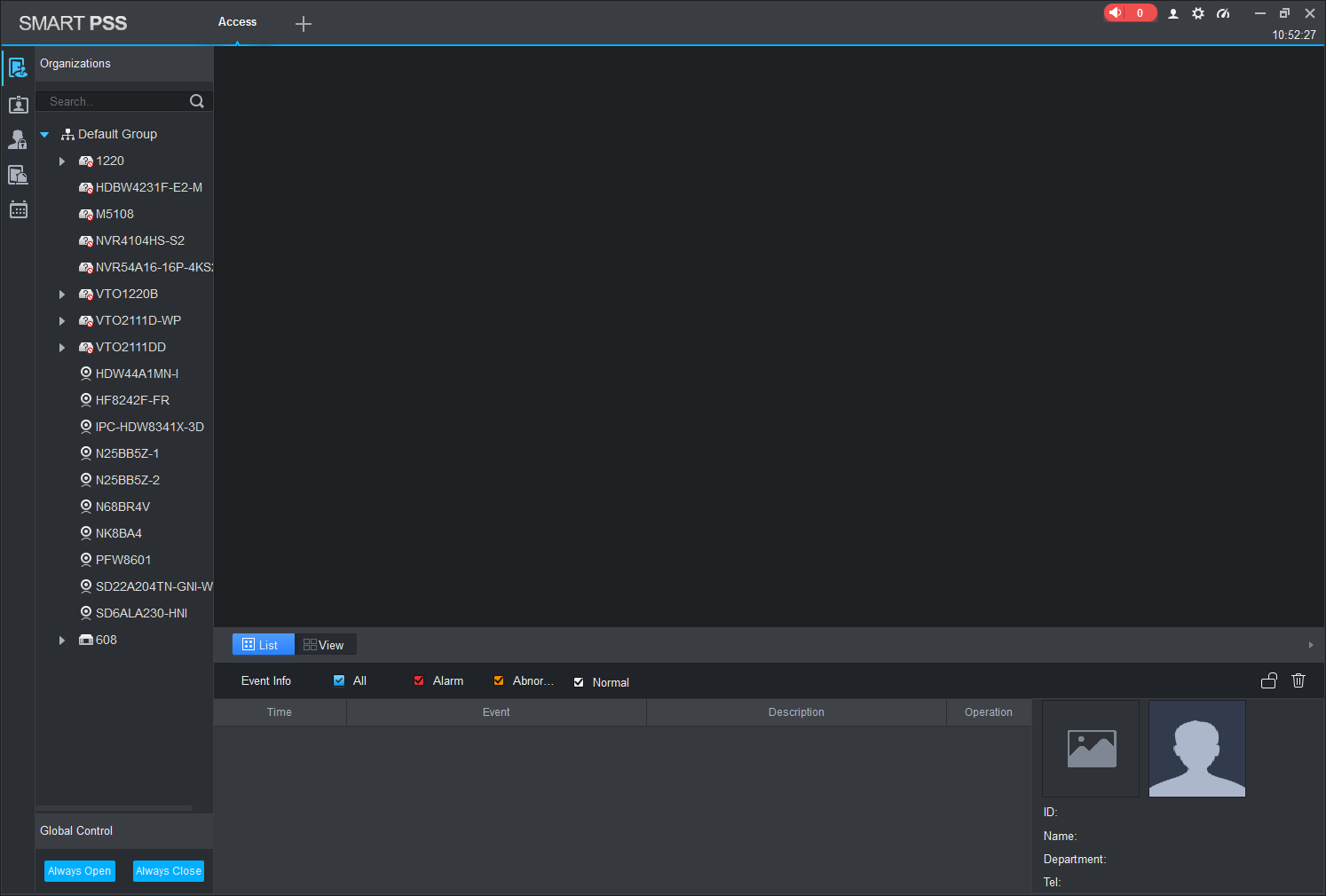
Task: Switch to the View tab
Action: [x=325, y=645]
